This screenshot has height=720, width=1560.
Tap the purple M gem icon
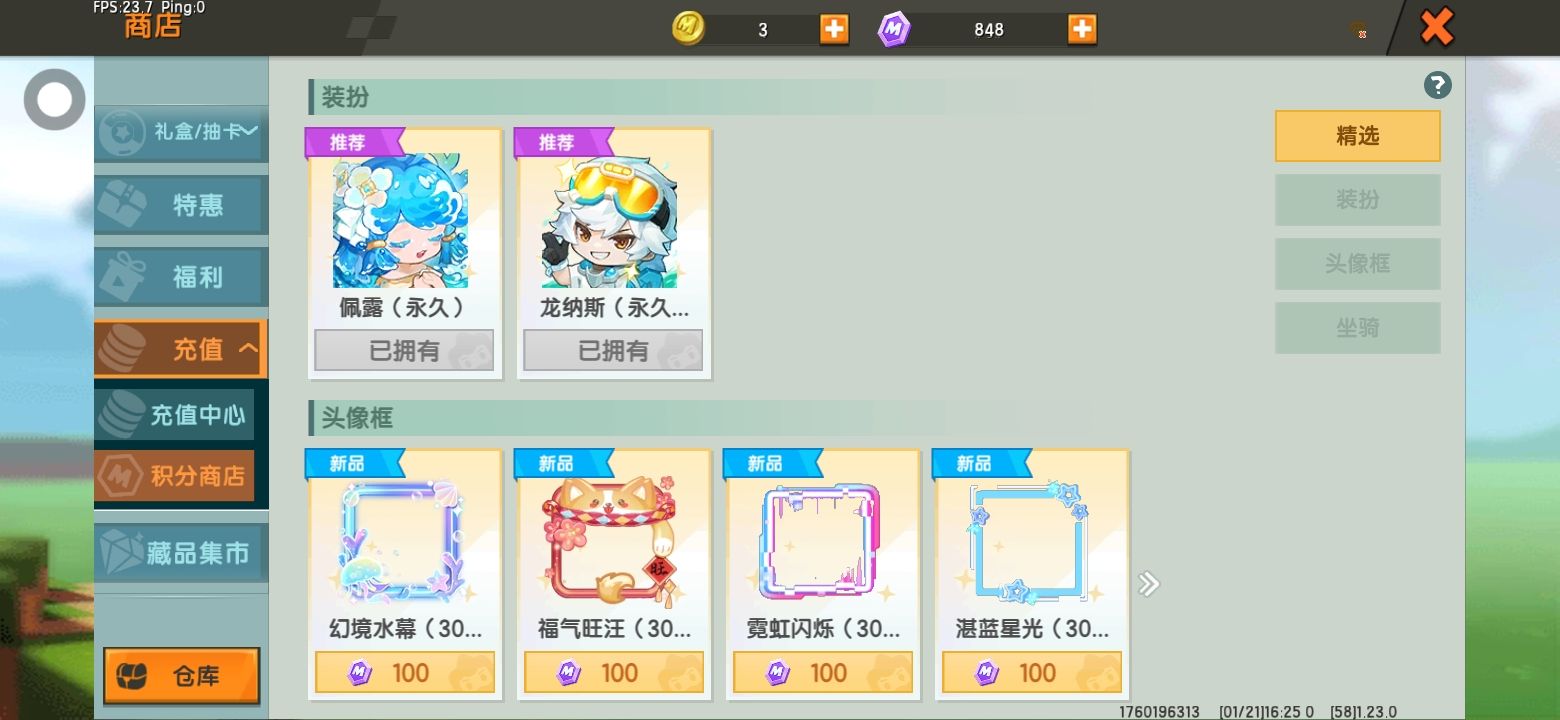(894, 30)
